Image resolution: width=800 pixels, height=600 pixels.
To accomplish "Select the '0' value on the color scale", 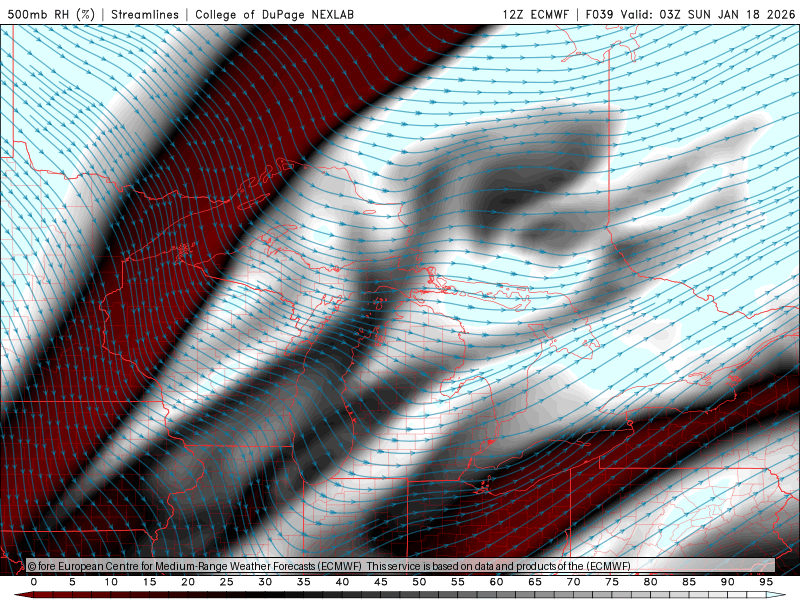I will [34, 582].
